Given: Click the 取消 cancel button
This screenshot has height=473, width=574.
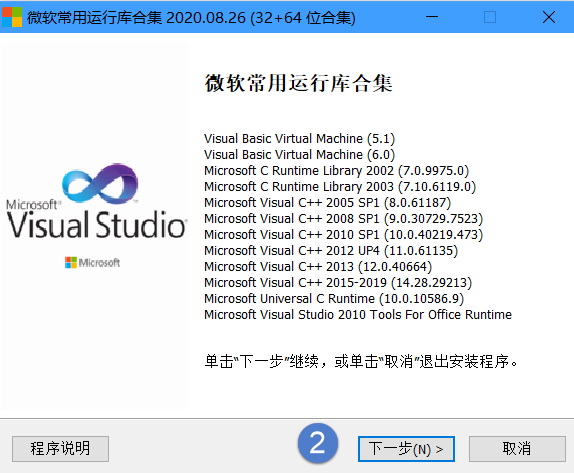Looking at the screenshot, I should pos(517,448).
